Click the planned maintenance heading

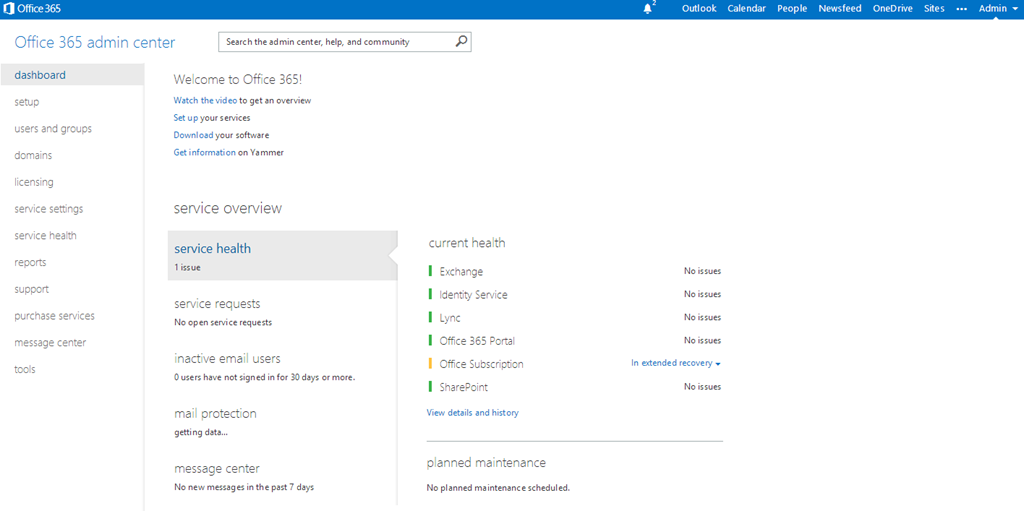click(x=486, y=463)
